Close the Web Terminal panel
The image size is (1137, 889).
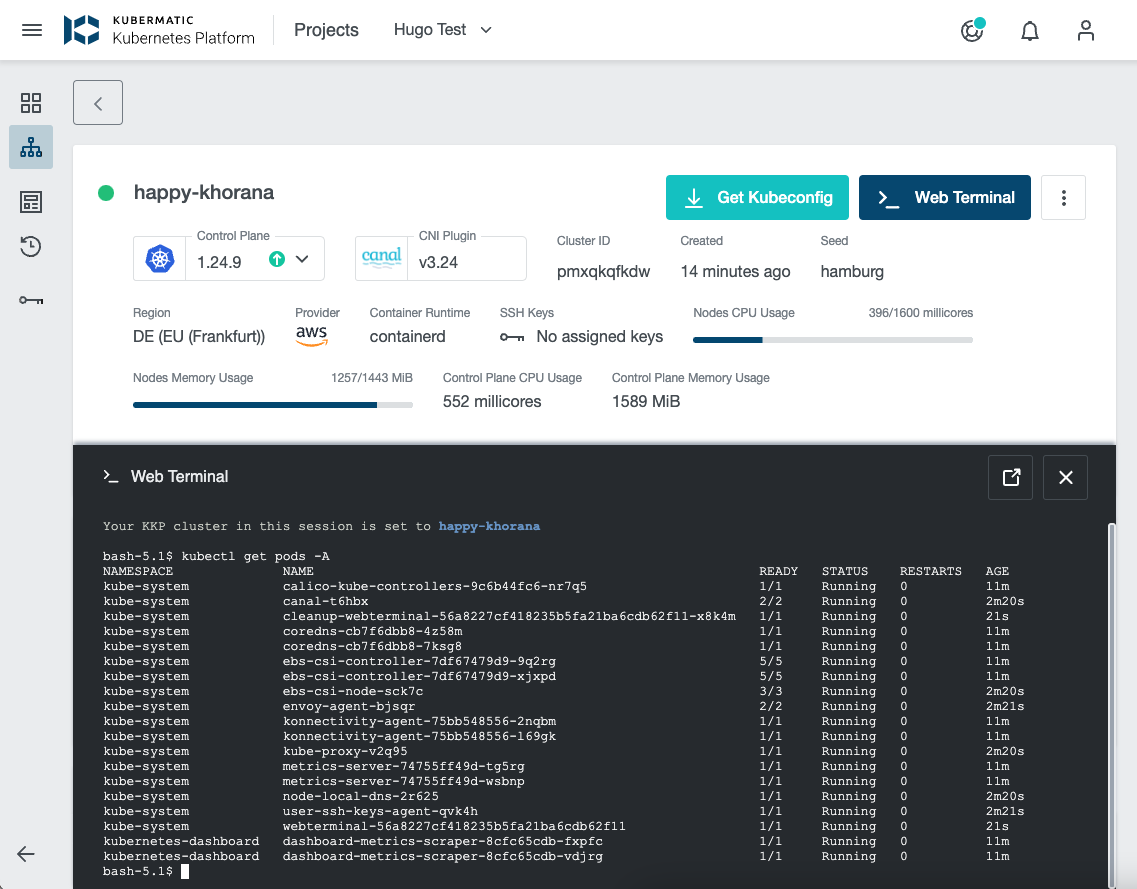pos(1064,477)
